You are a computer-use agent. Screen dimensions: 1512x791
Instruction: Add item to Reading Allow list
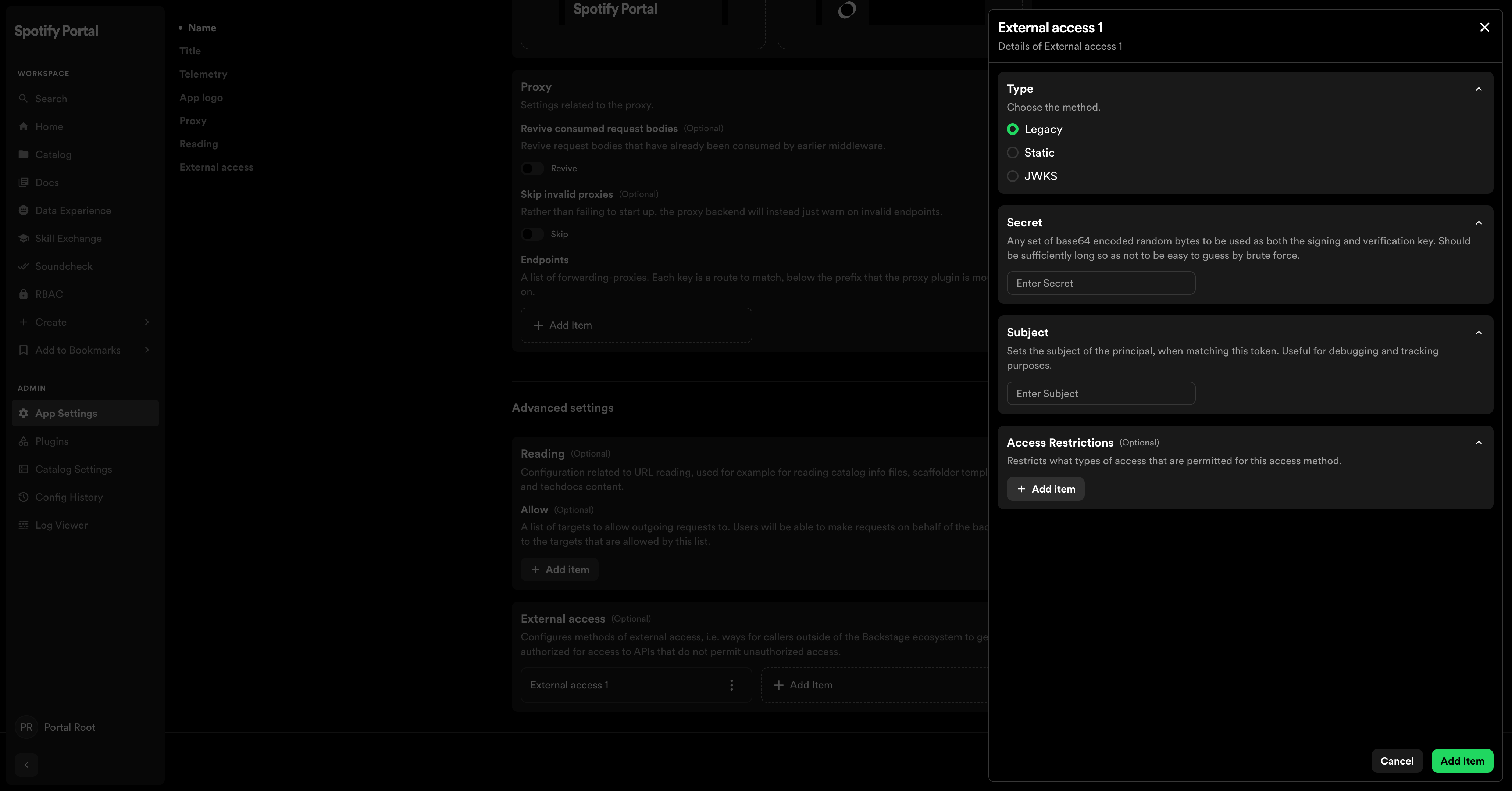[559, 569]
